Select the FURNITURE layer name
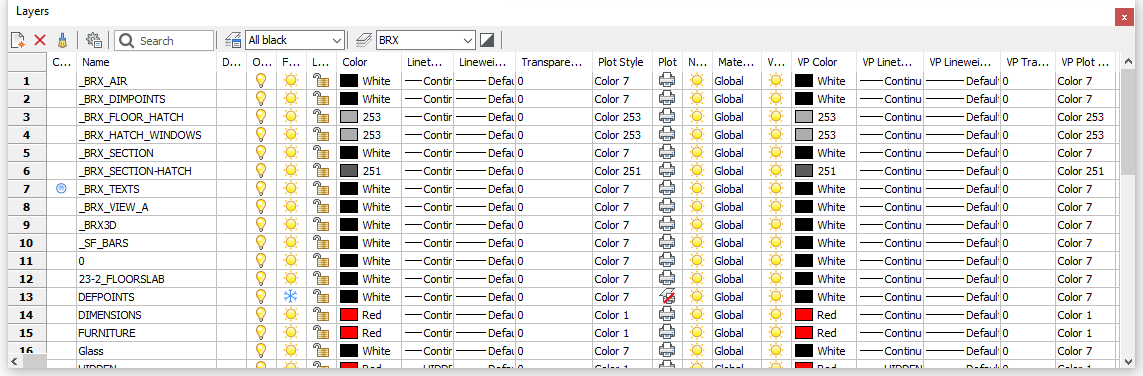Screen dimensions: 1143x376 106,333
